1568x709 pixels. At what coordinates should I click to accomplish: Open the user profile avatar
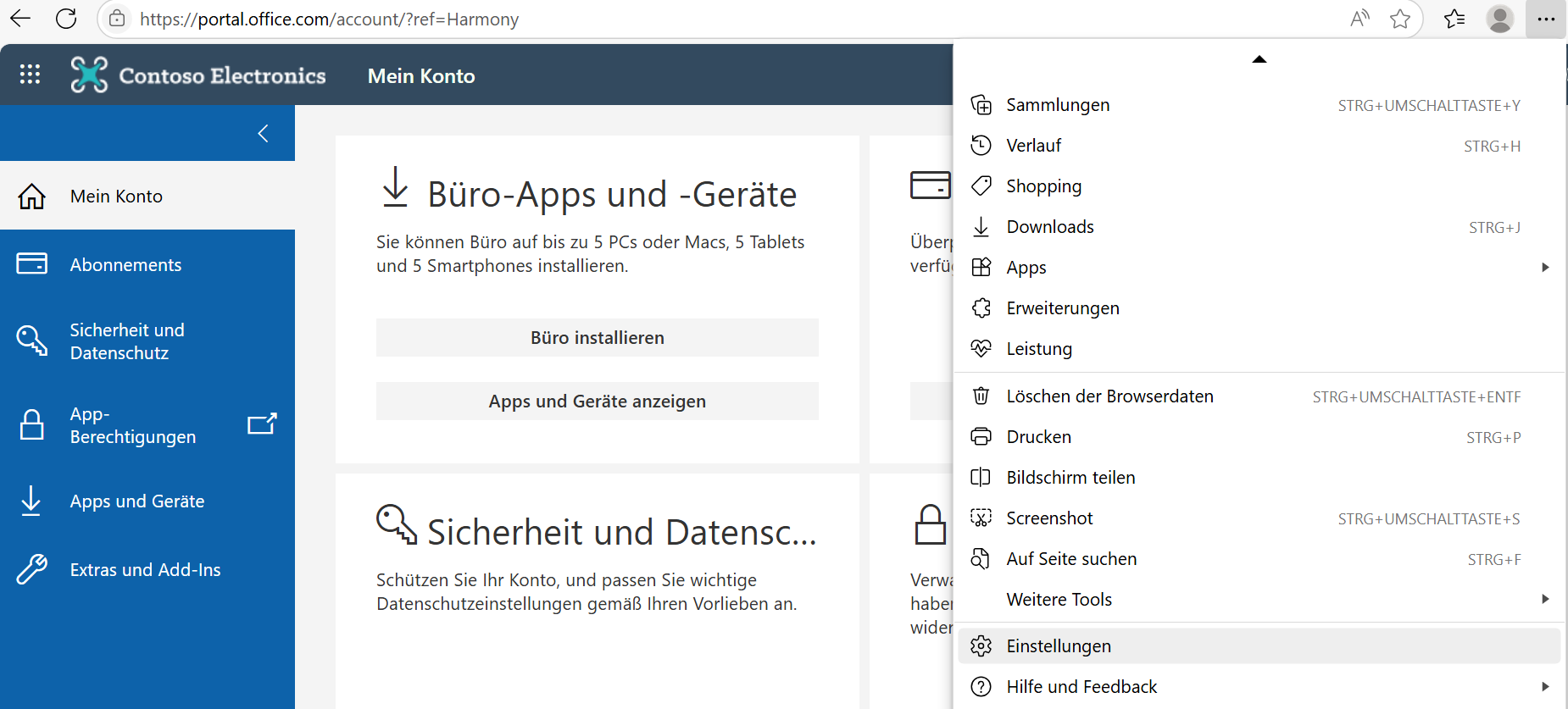coord(1500,19)
